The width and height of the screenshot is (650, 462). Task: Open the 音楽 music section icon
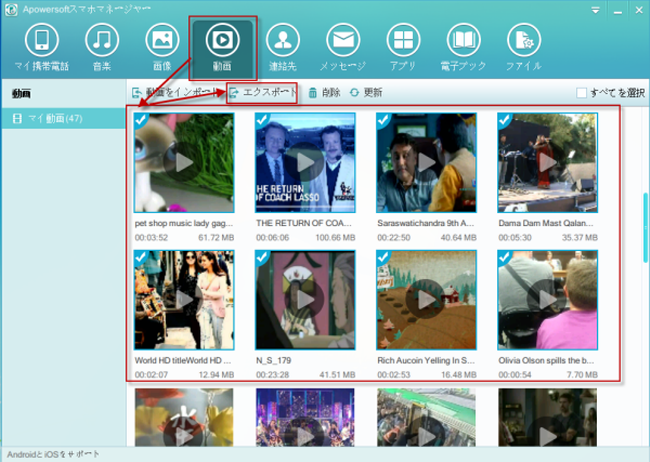coord(102,40)
